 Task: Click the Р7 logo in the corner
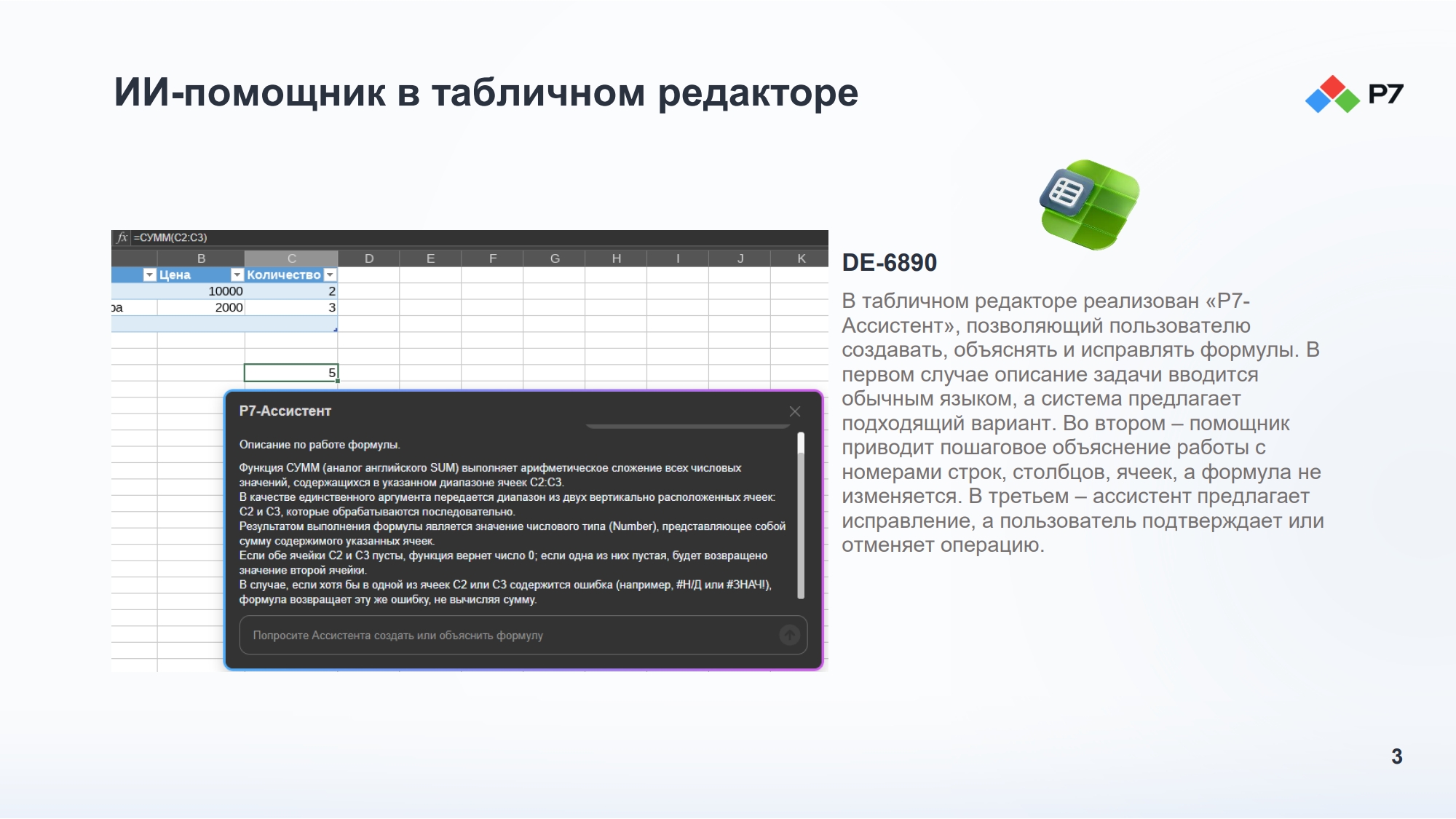[x=1354, y=94]
